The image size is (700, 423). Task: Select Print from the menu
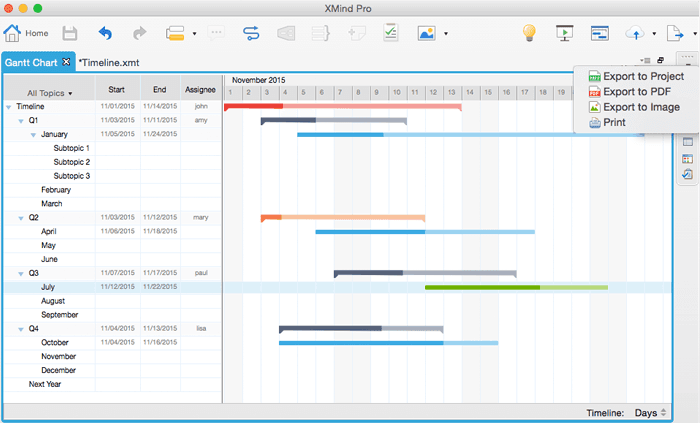pos(608,122)
